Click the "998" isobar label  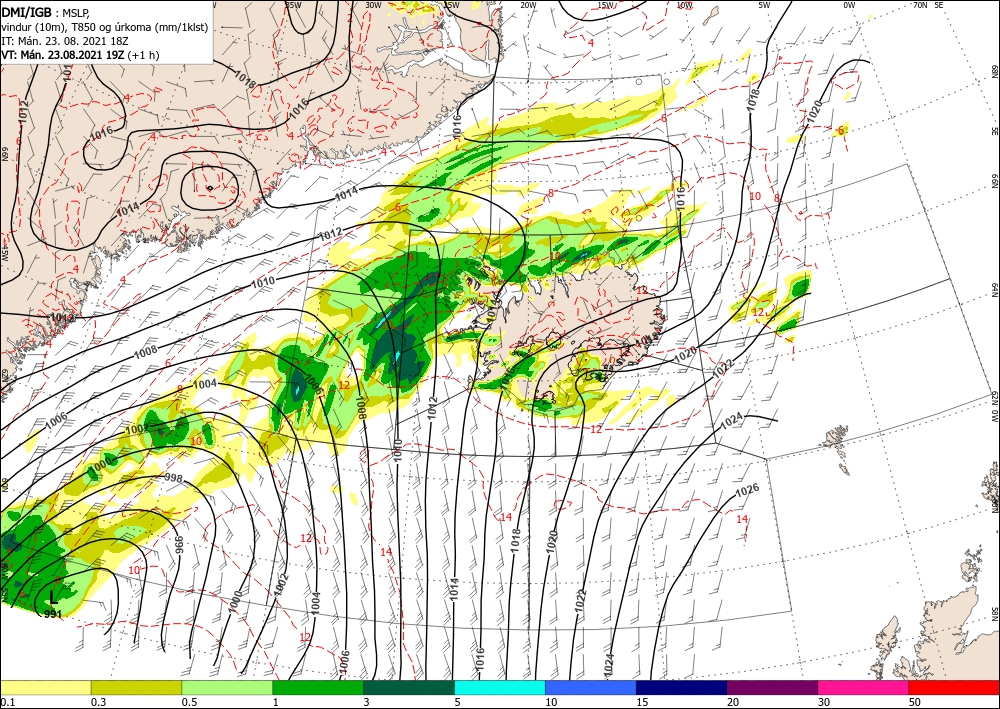(x=173, y=478)
